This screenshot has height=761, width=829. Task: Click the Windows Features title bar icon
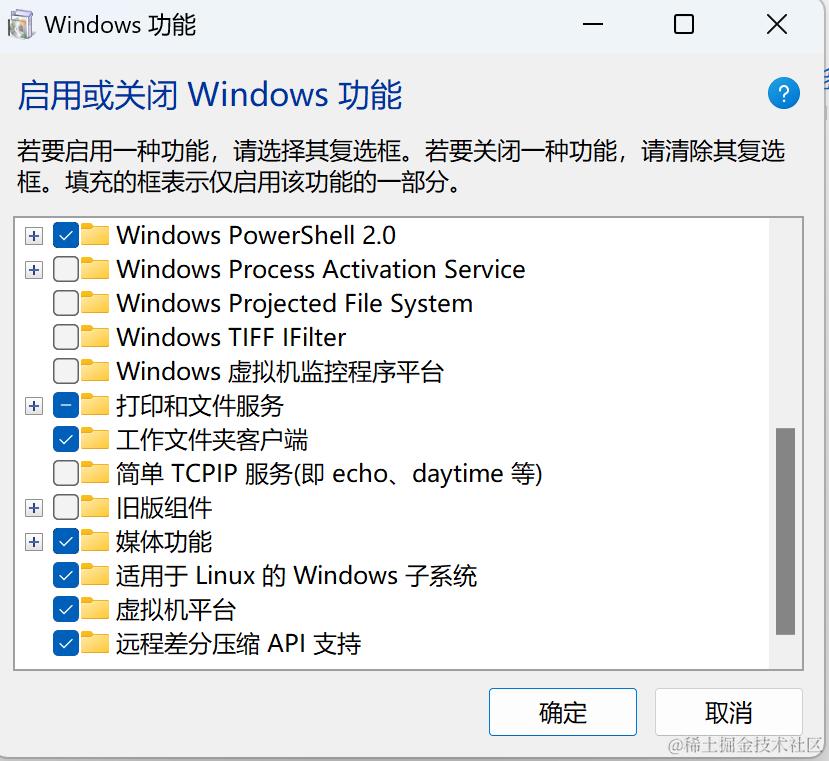21,25
